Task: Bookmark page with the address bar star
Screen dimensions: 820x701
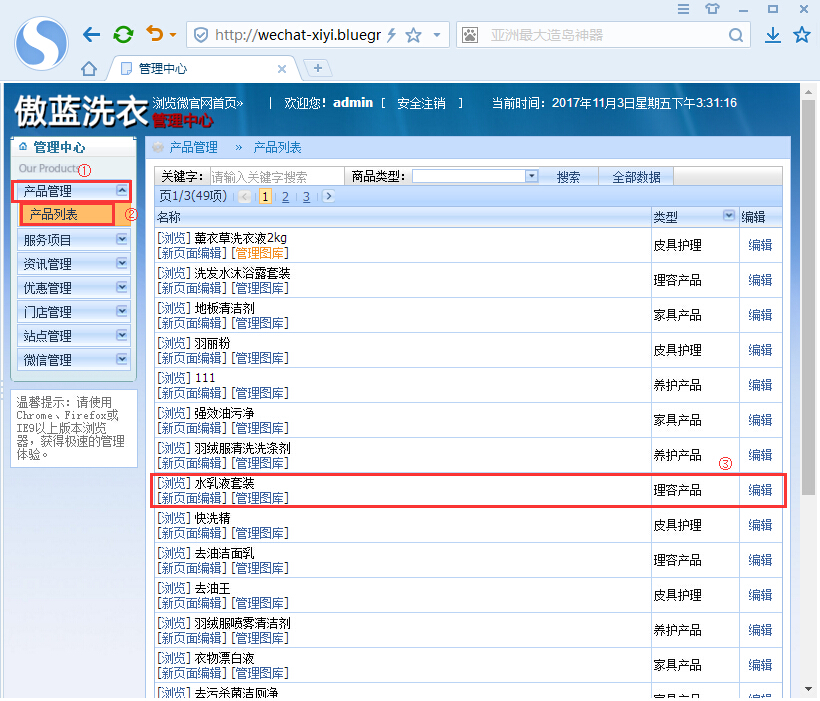Action: (x=413, y=35)
